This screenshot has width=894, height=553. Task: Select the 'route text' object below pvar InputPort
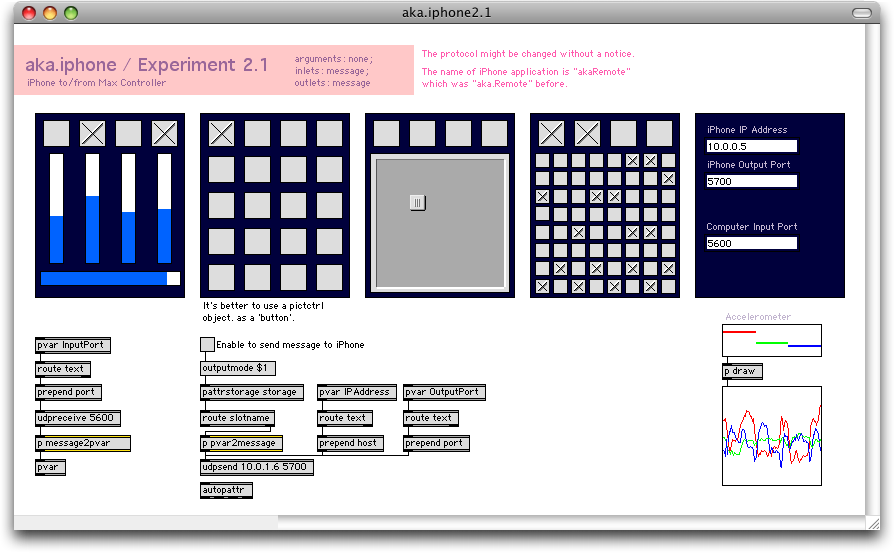tap(63, 369)
